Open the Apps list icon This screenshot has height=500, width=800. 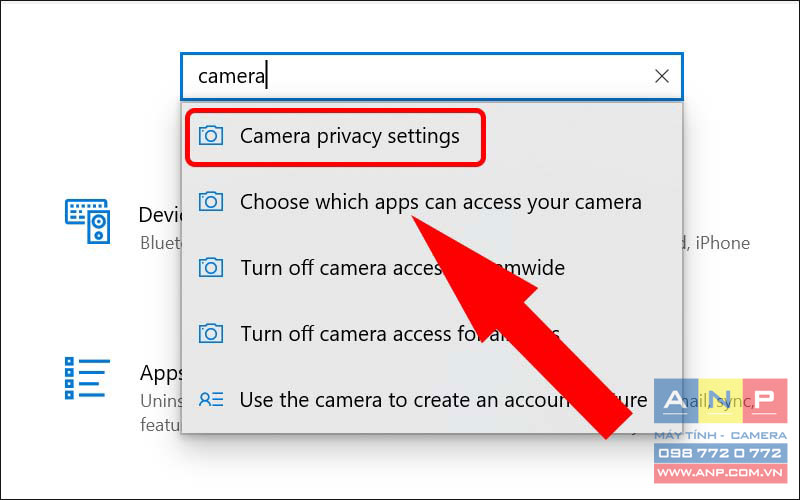[87, 378]
